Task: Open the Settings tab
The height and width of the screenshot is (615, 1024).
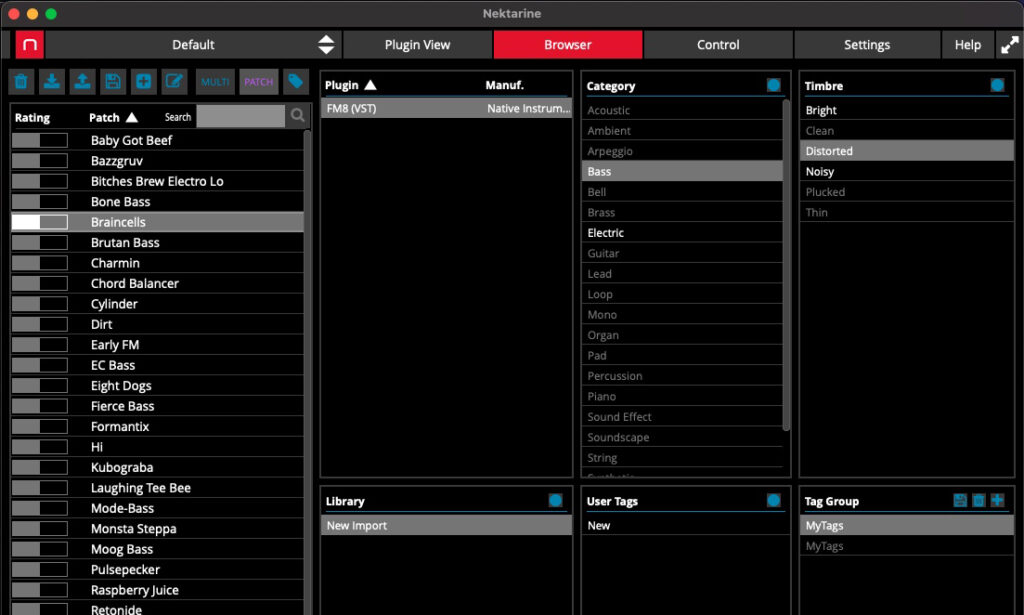Action: pos(867,44)
